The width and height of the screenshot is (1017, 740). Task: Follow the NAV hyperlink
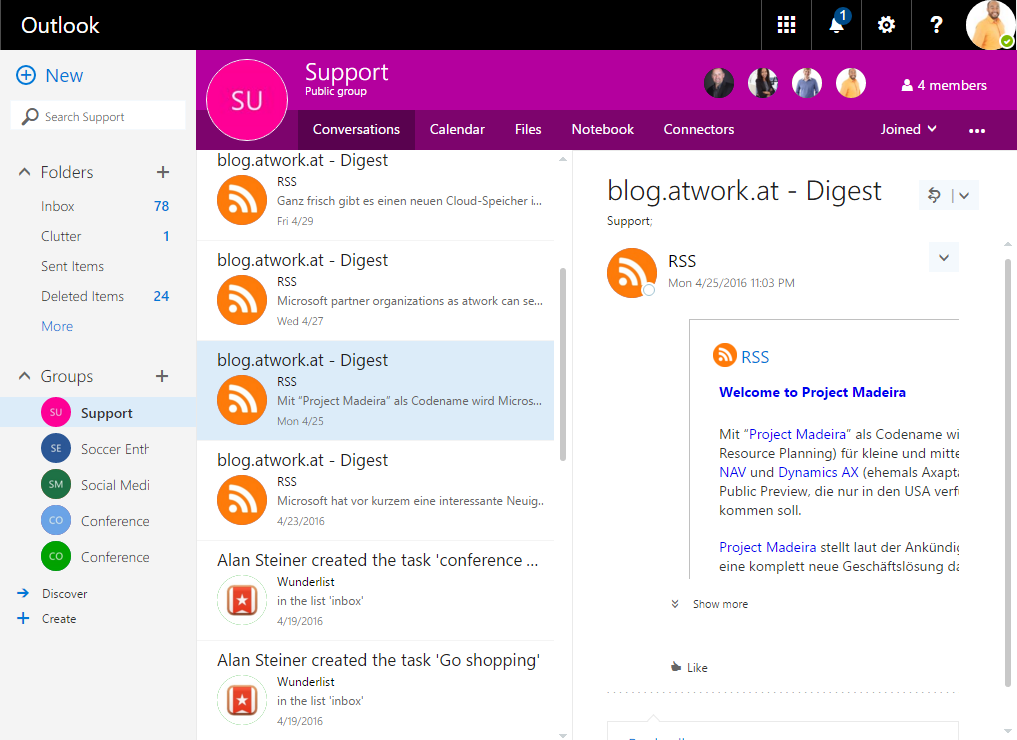732,472
